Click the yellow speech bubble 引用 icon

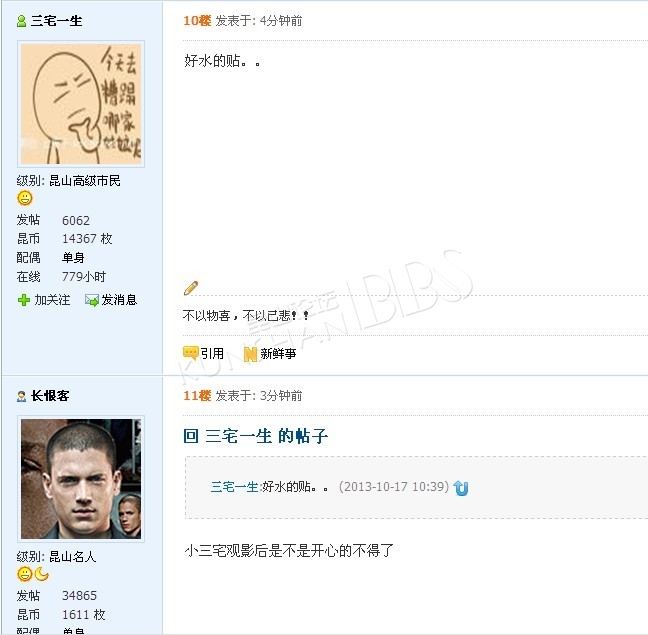[191, 354]
